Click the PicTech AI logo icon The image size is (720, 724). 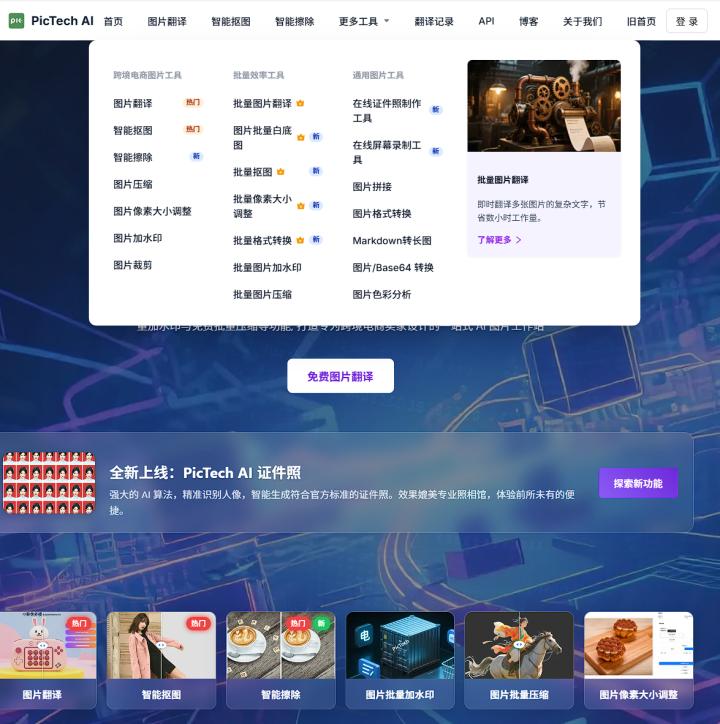16,21
